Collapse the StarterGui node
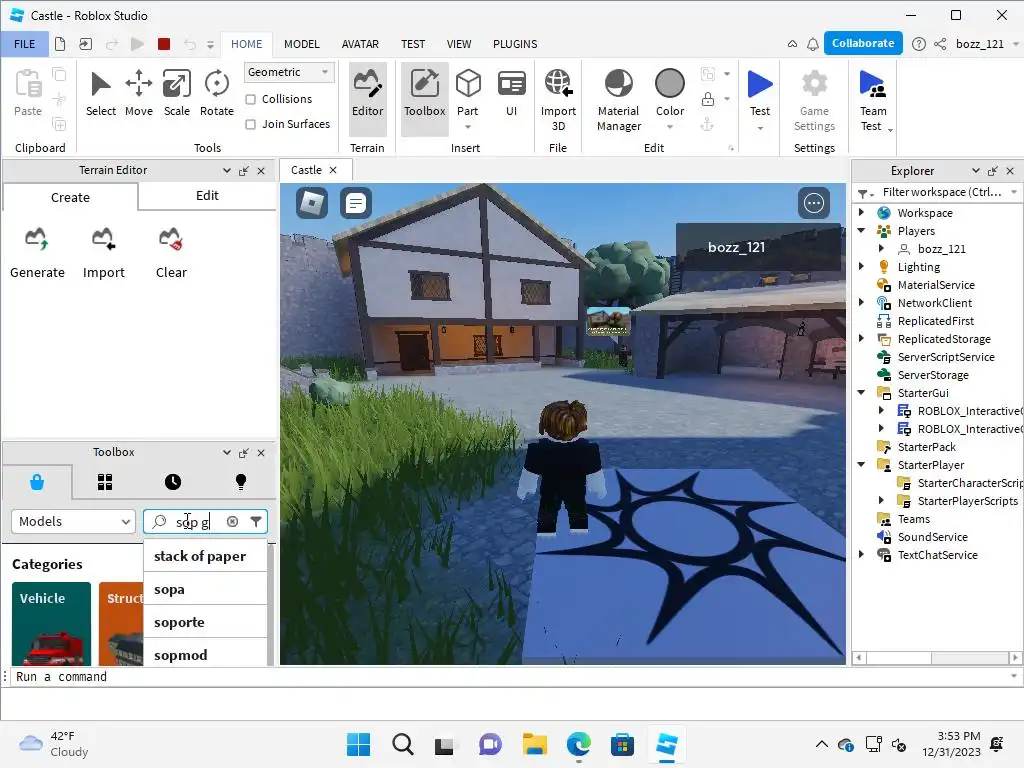 click(861, 392)
